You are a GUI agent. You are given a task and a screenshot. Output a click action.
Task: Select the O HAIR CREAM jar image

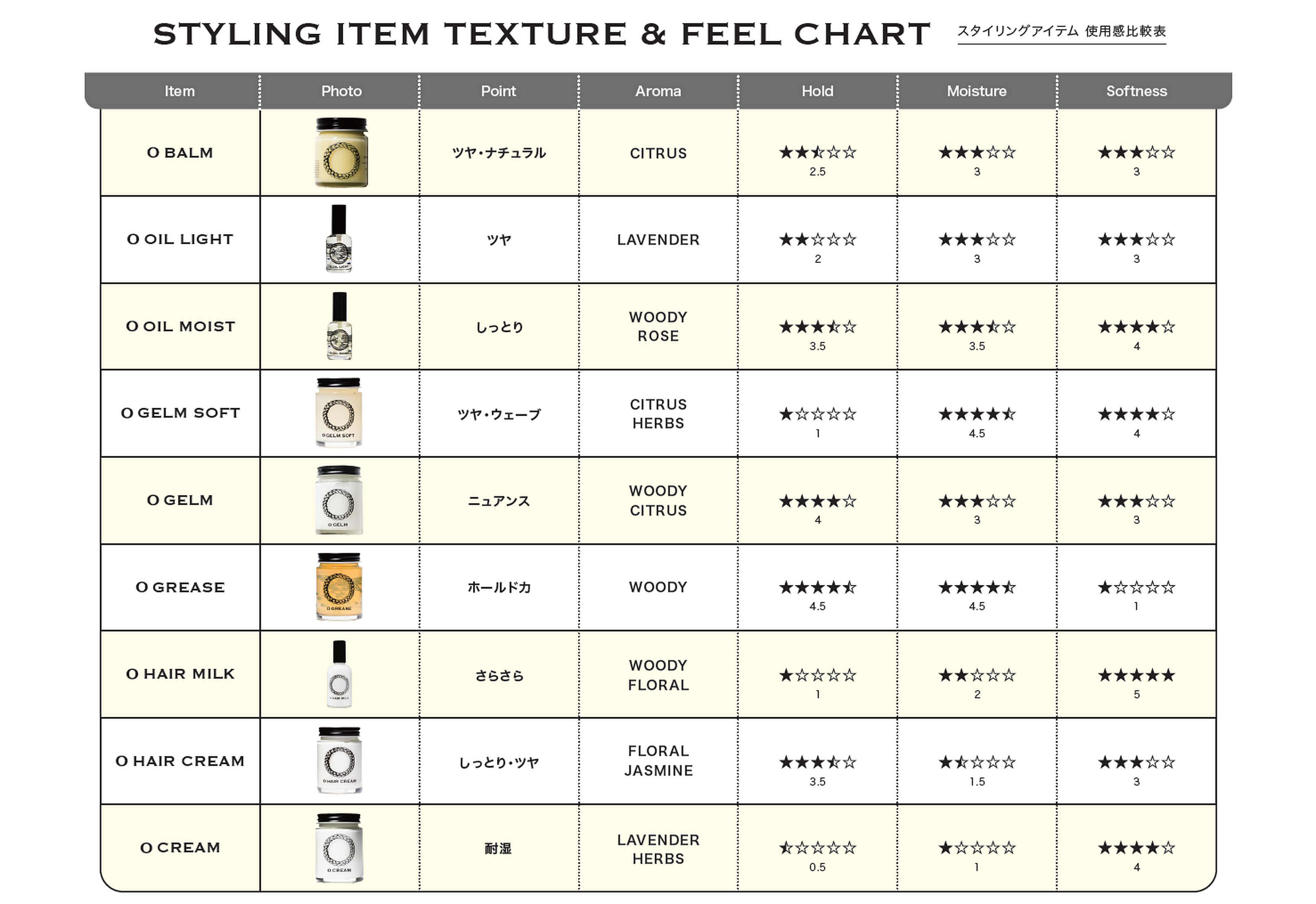tap(339, 760)
